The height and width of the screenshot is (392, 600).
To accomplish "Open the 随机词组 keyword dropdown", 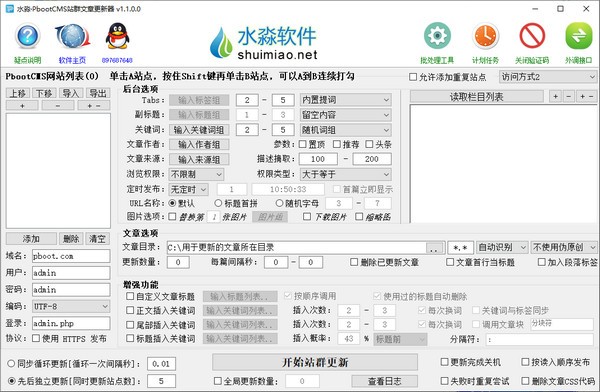I will (x=346, y=130).
